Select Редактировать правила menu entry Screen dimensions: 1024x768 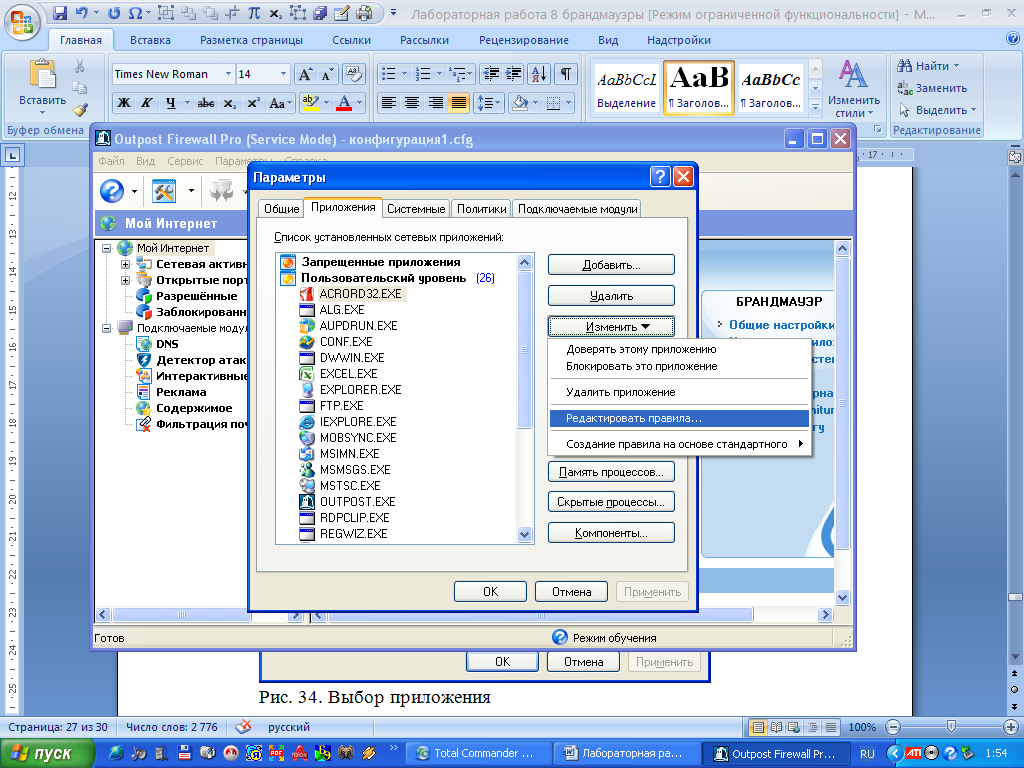(679, 418)
